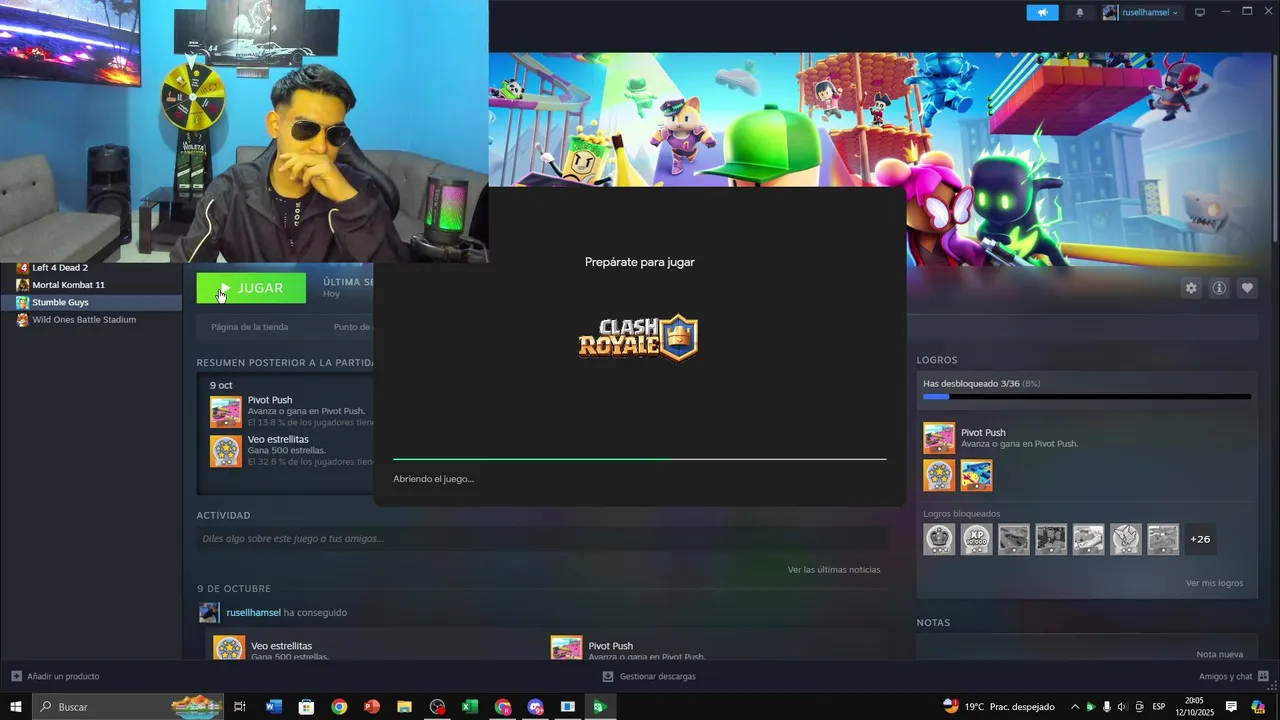Add game to favorites with heart icon
Screen dimensions: 1280x720
(x=1247, y=288)
